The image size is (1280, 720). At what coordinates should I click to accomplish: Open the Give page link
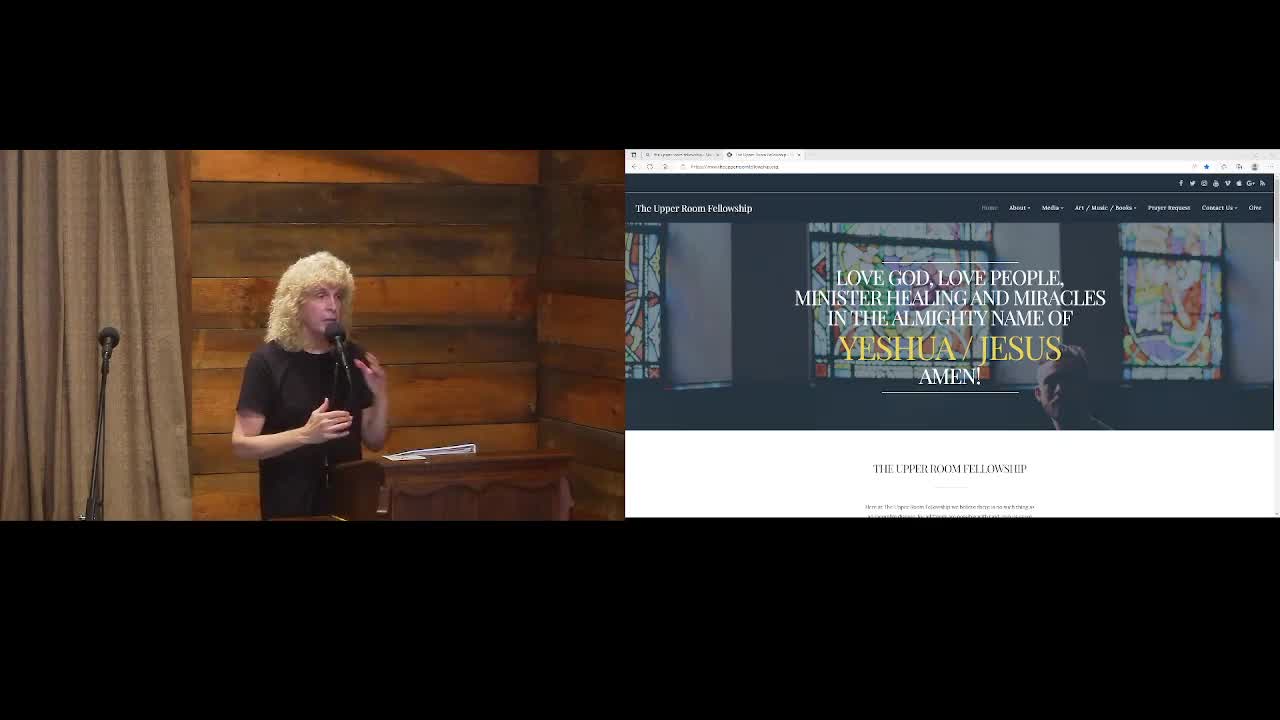pos(1255,208)
